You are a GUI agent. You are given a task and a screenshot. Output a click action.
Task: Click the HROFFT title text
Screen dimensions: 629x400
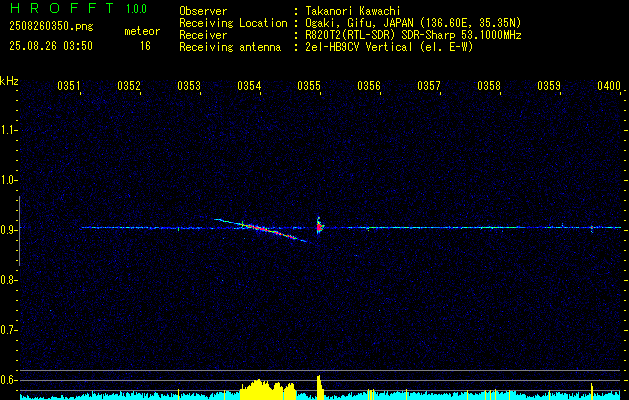(x=61, y=8)
